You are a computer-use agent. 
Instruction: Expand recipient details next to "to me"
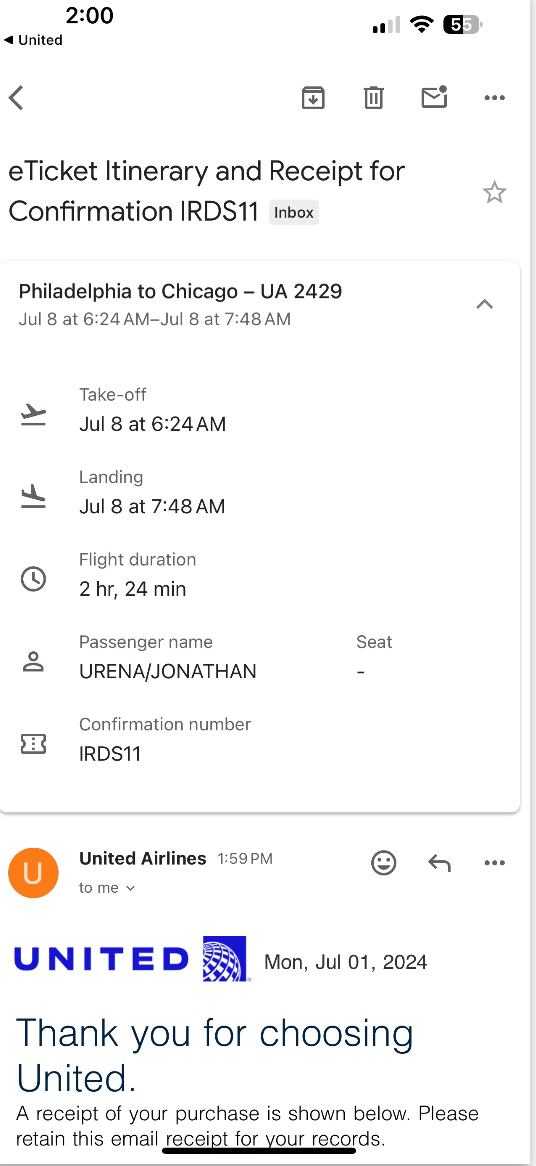[131, 888]
